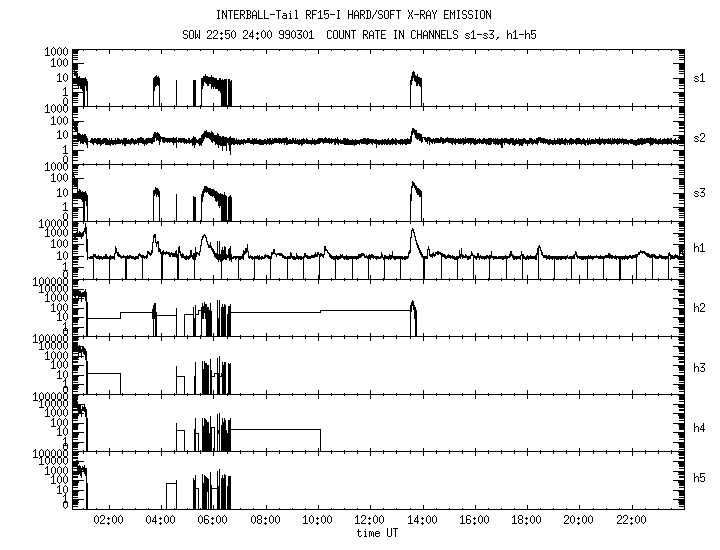Select the 14:00 time axis tick label
The height and width of the screenshot is (550, 720).
(422, 520)
